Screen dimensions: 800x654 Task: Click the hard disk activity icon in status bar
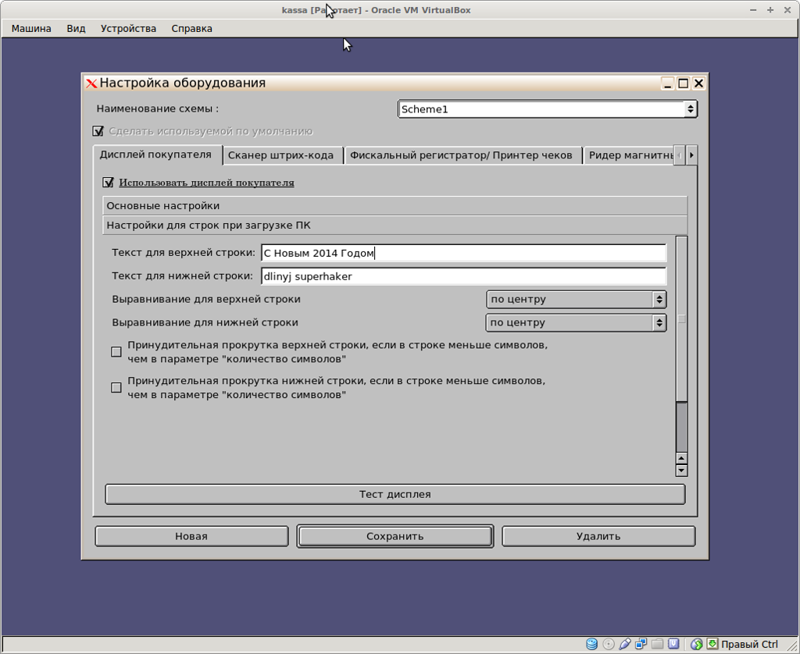click(592, 644)
